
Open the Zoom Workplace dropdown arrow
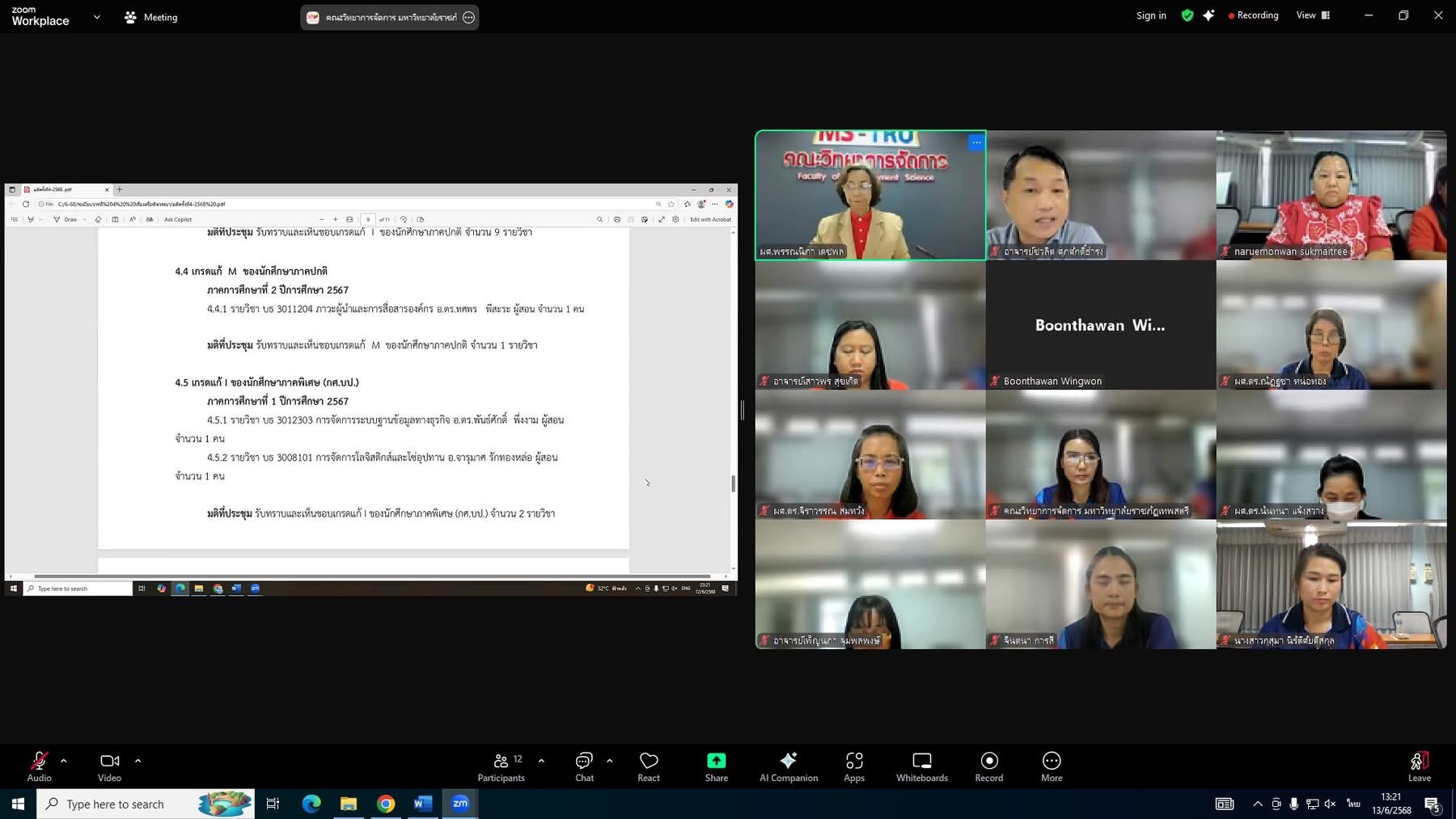click(x=97, y=17)
